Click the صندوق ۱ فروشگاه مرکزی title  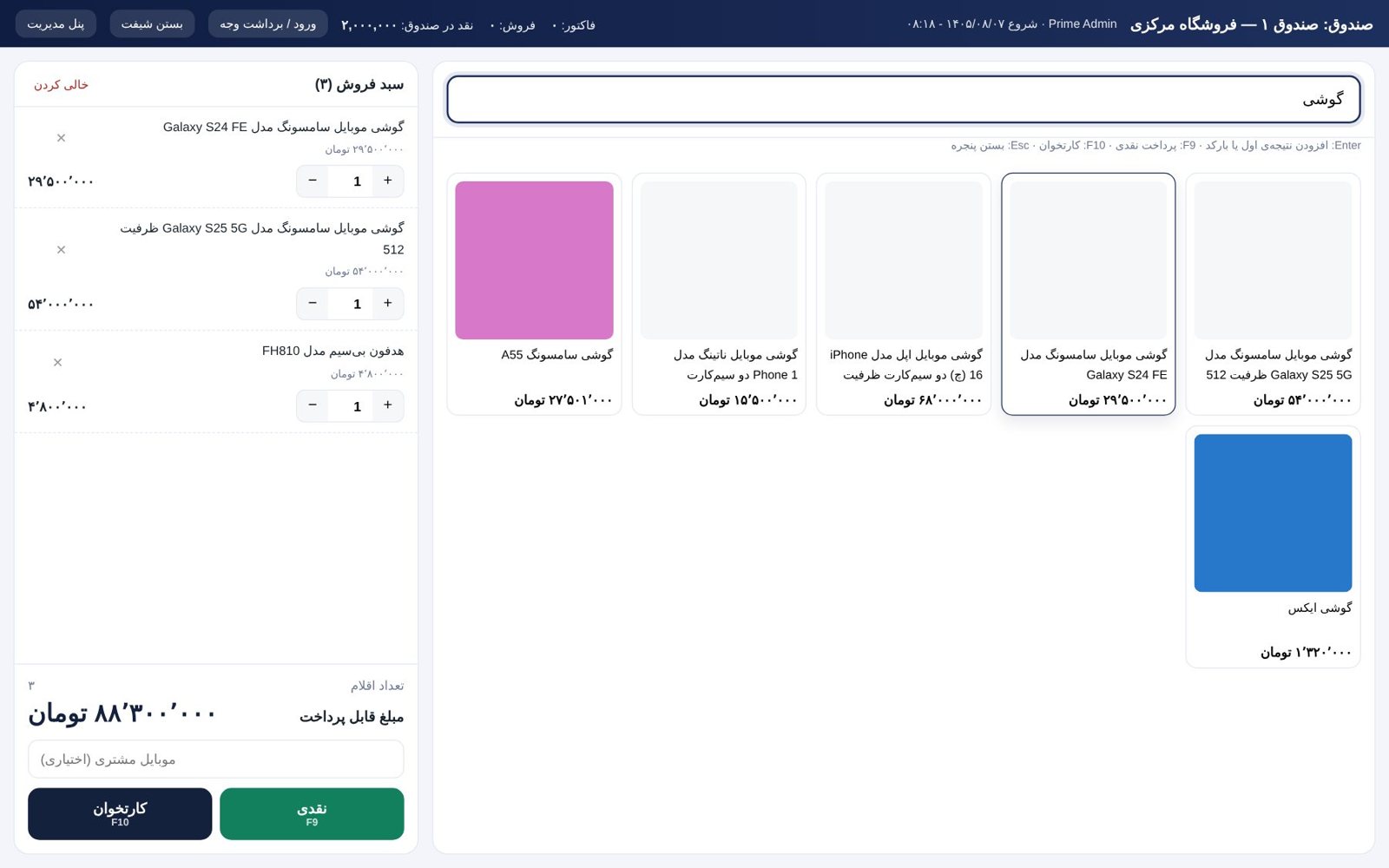[x=1251, y=24]
